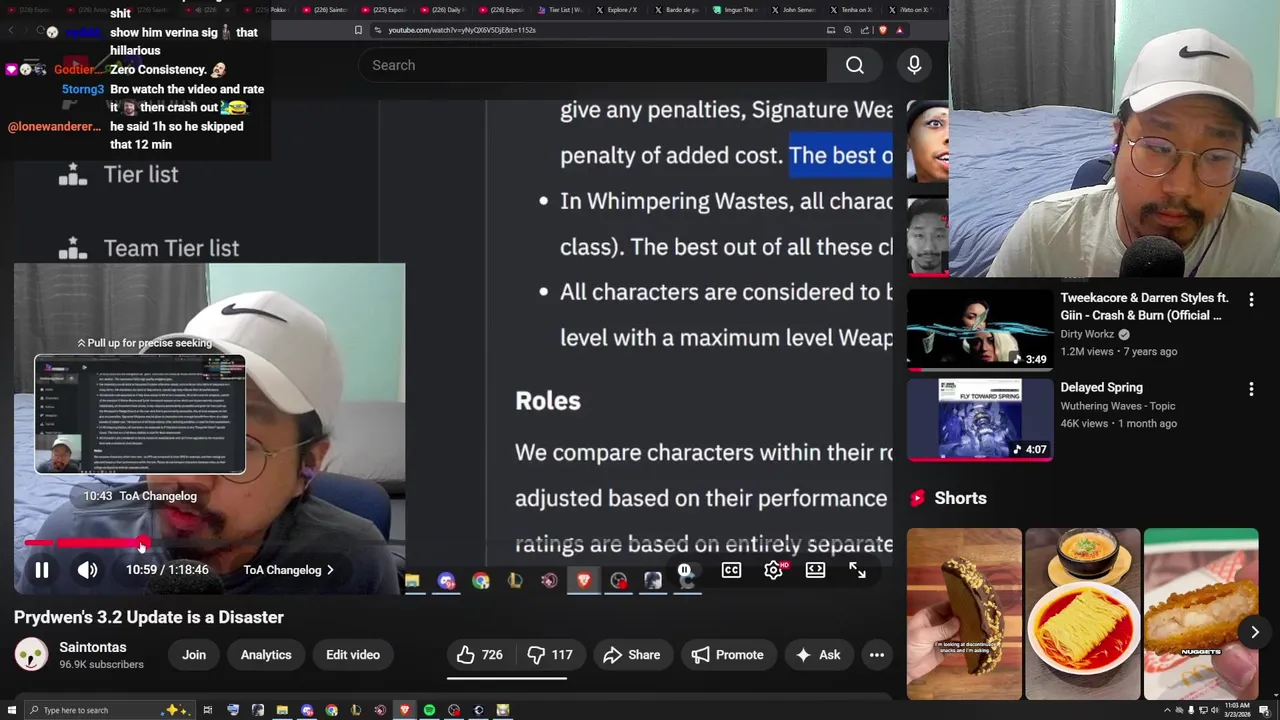Open Spotify from the Windows taskbar
This screenshot has height=720, width=1280.
[429, 710]
